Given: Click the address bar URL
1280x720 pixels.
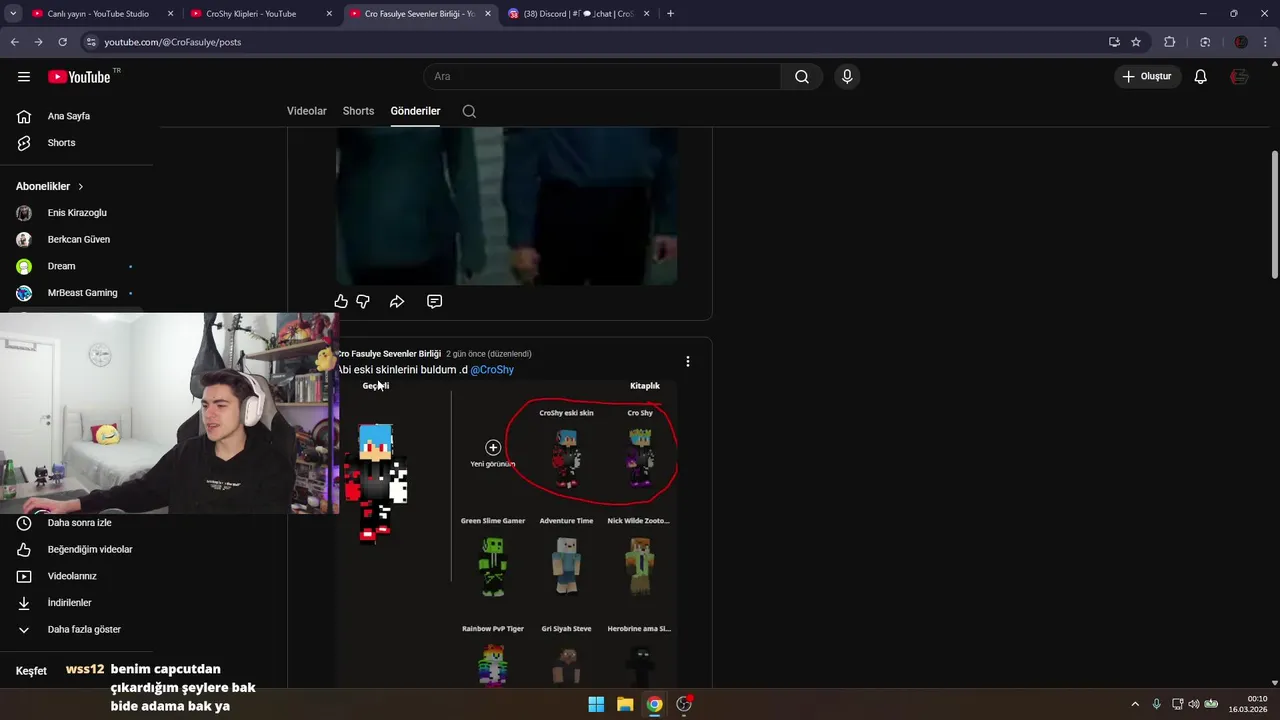Looking at the screenshot, I should [173, 42].
